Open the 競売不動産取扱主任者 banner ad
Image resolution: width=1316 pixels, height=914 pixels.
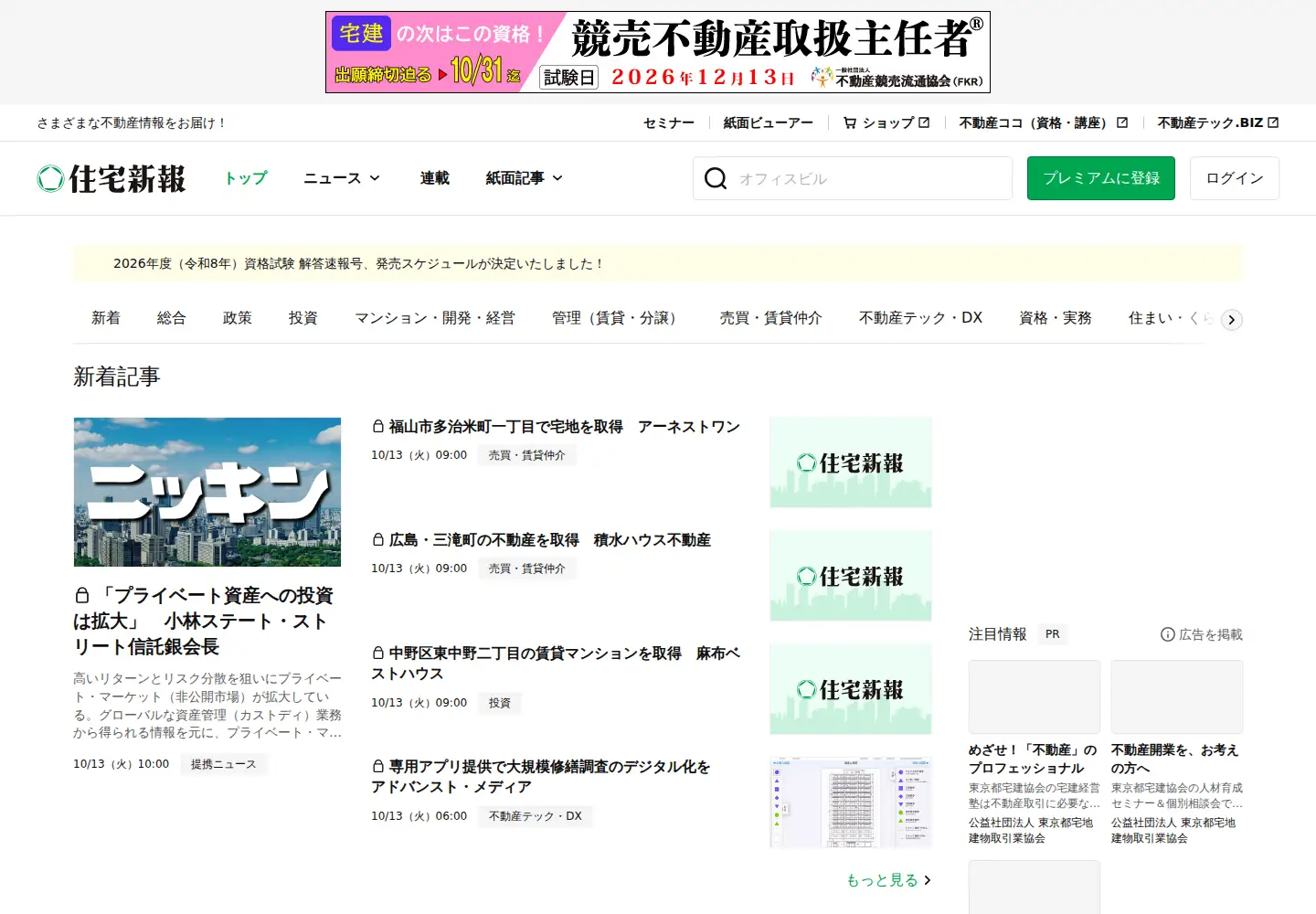(658, 52)
